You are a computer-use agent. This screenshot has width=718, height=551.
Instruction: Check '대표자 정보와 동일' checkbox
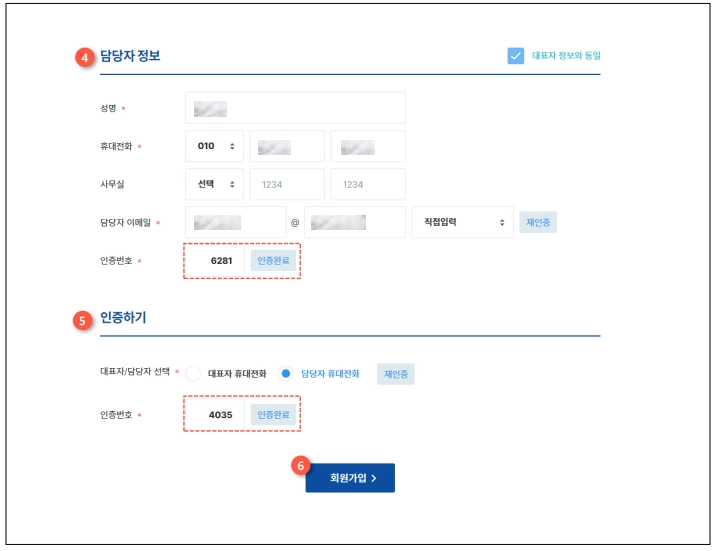coord(516,56)
